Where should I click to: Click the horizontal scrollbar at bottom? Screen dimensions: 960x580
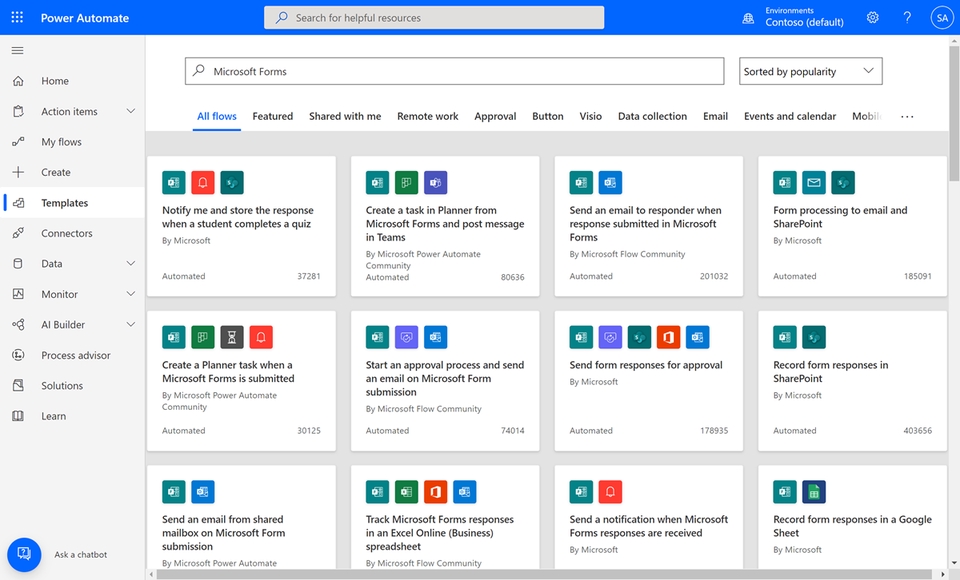point(545,574)
